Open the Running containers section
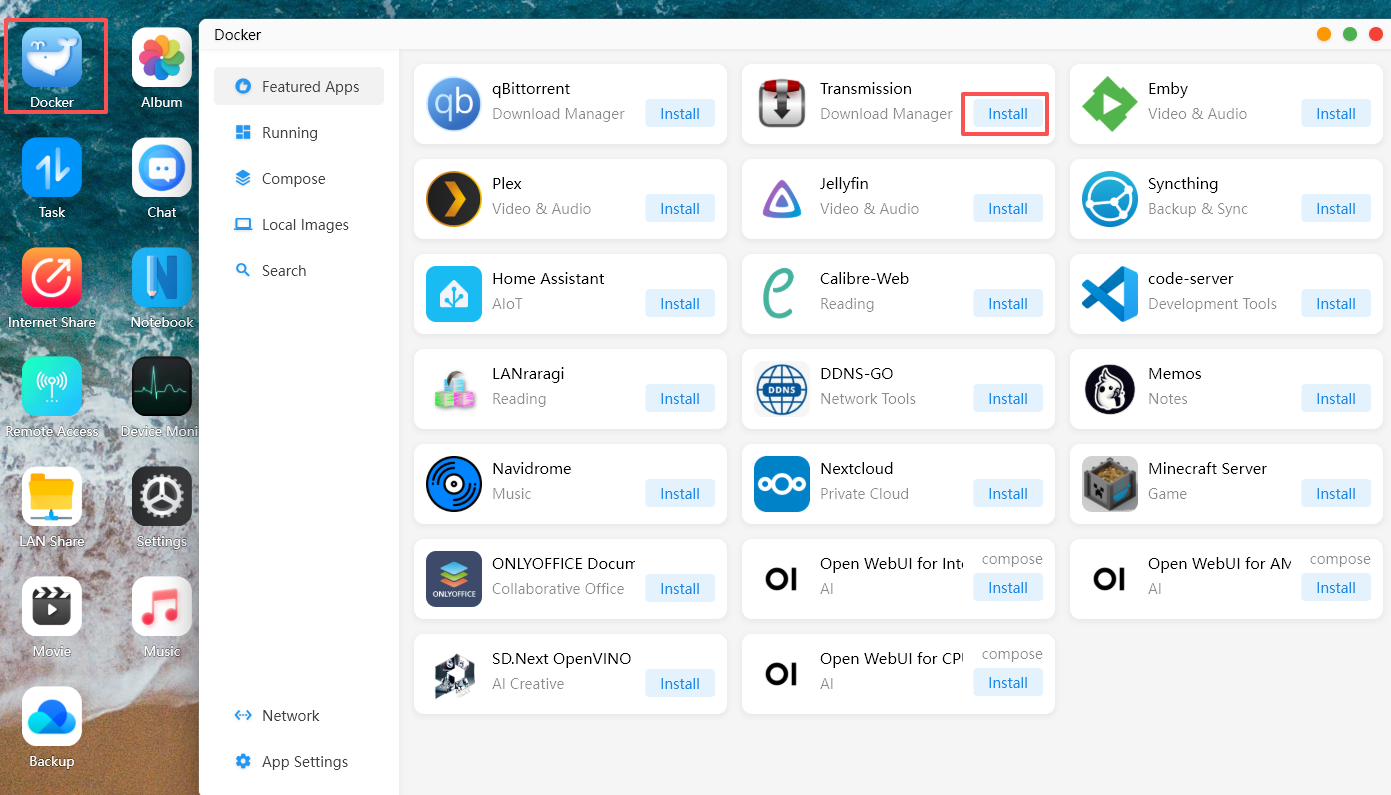Viewport: 1391px width, 795px height. (x=299, y=133)
